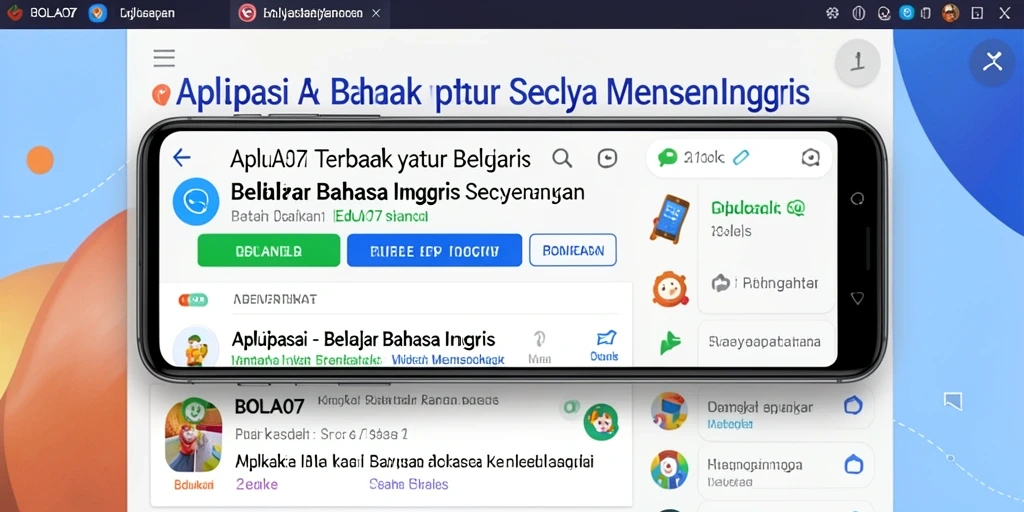1024x512 pixels.
Task: Tap the ear icon labeled 'Mna'
Action: click(539, 338)
